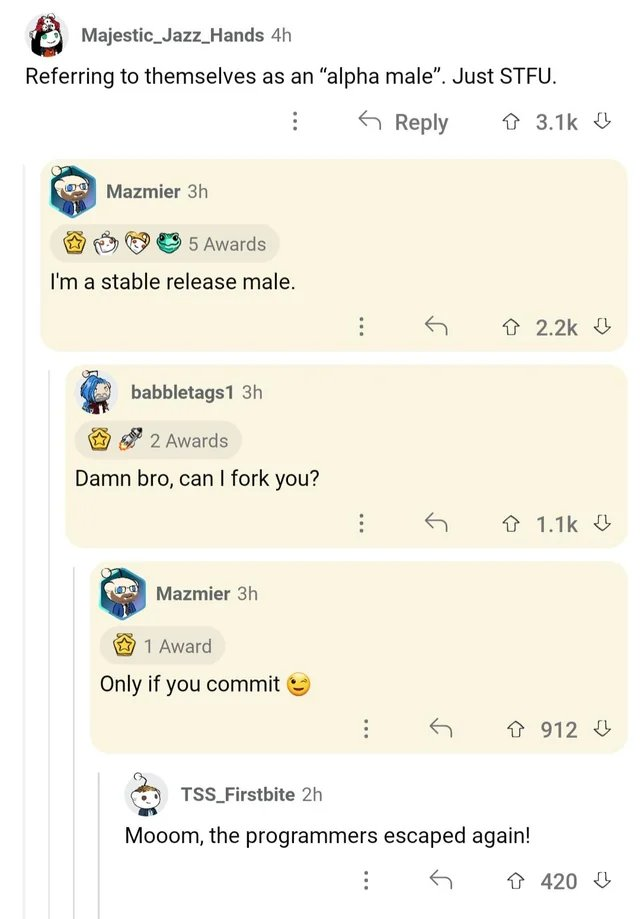Downvote the "stable release male" comment
Screen dimensions: 640x919
[x=602, y=326]
